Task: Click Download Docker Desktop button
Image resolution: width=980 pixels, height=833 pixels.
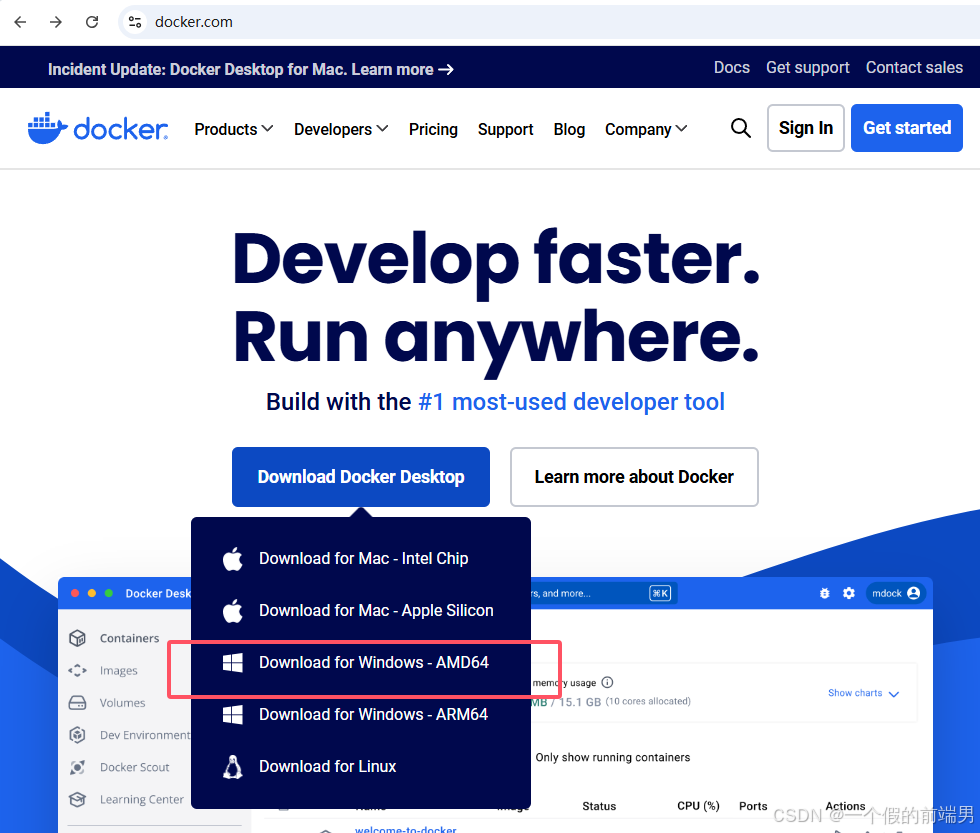Action: click(361, 477)
